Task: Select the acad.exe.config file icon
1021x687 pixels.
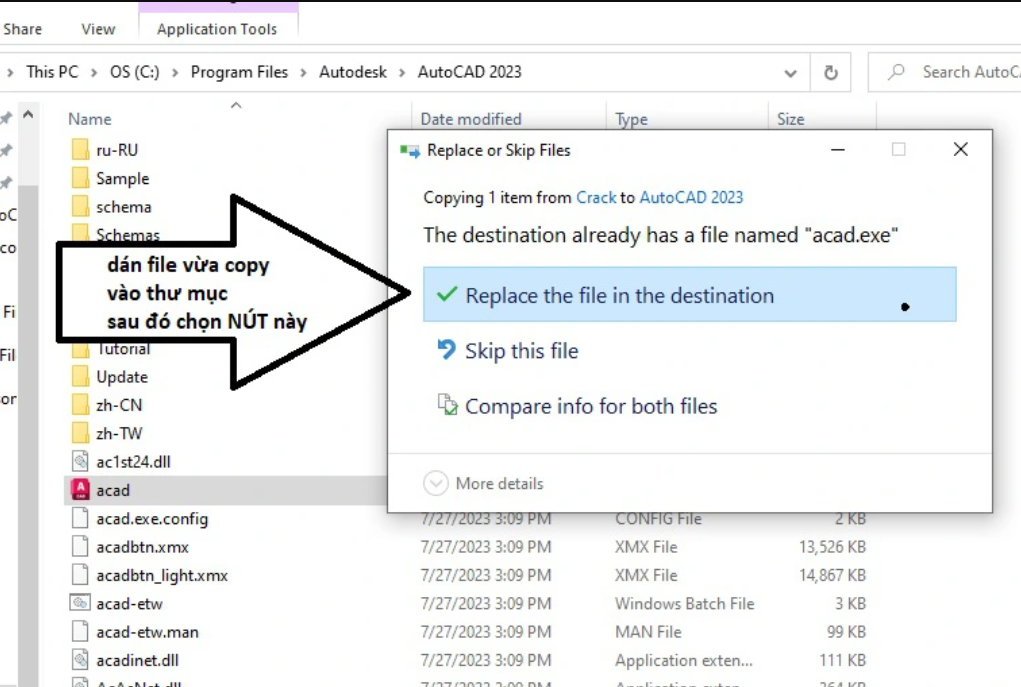Action: point(81,519)
